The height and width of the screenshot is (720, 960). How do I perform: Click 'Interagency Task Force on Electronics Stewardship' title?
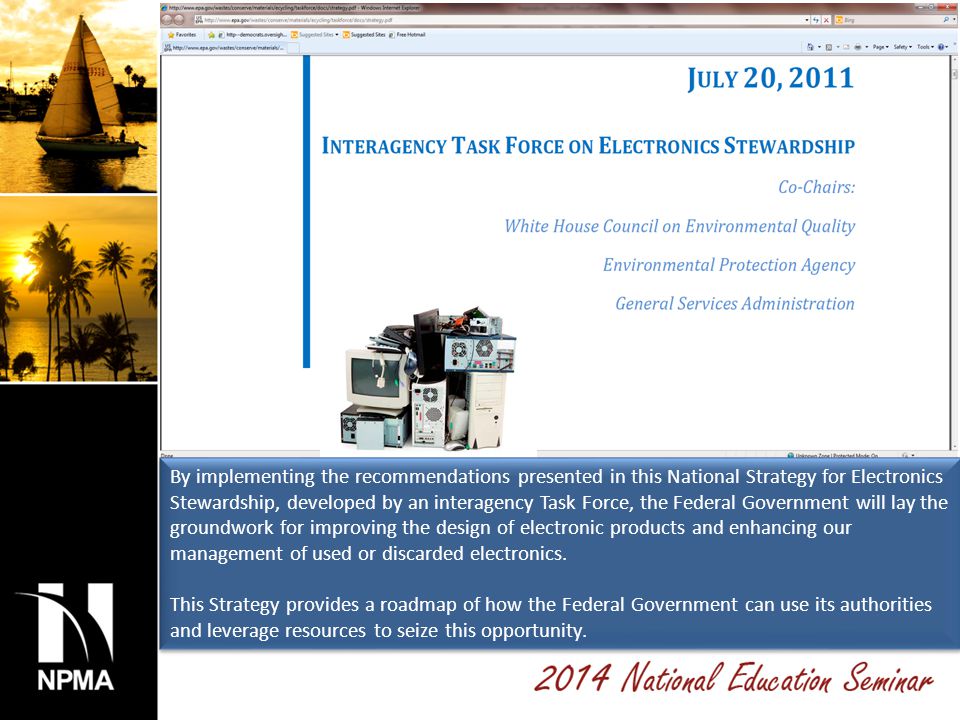click(x=588, y=146)
